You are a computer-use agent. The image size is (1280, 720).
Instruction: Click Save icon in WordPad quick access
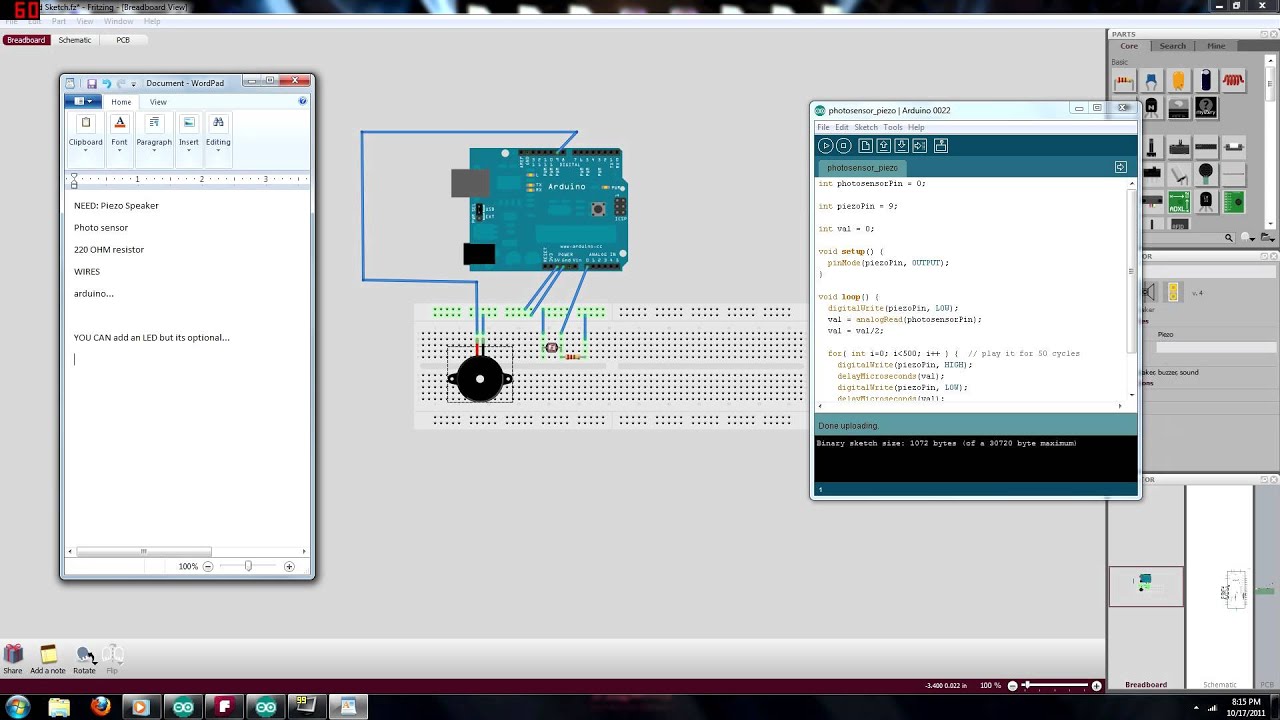click(x=91, y=84)
